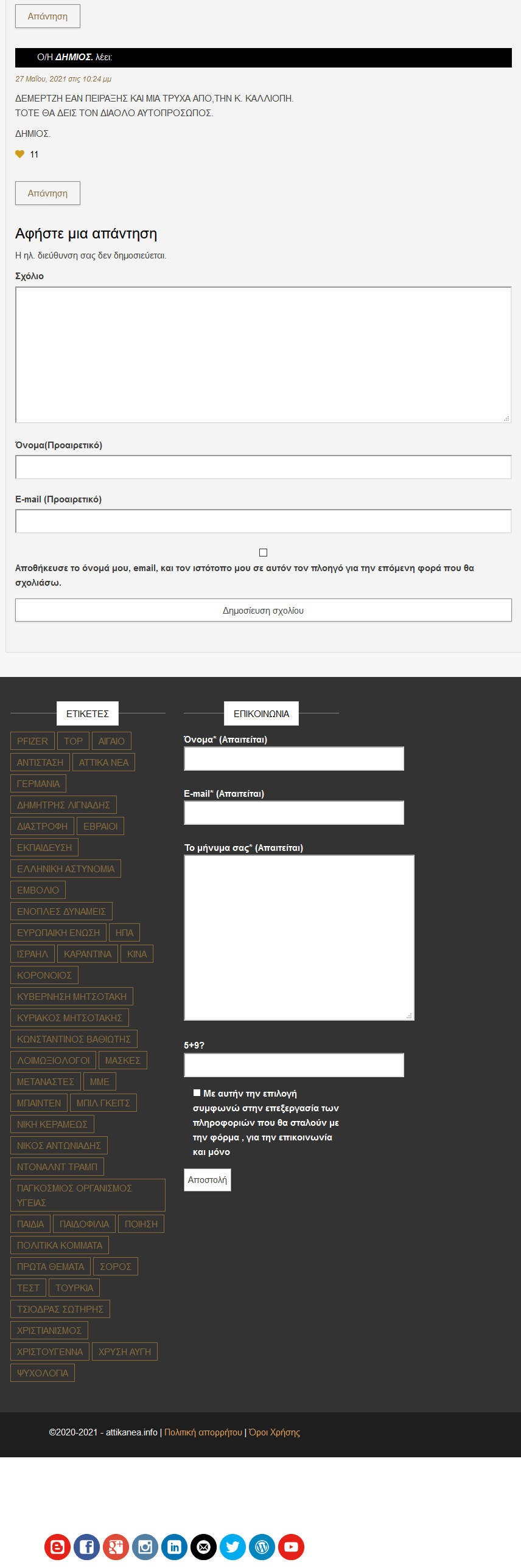This screenshot has width=521, height=1568.
Task: Open the Πολιτική απορρήτου link
Action: pyautogui.click(x=203, y=1432)
